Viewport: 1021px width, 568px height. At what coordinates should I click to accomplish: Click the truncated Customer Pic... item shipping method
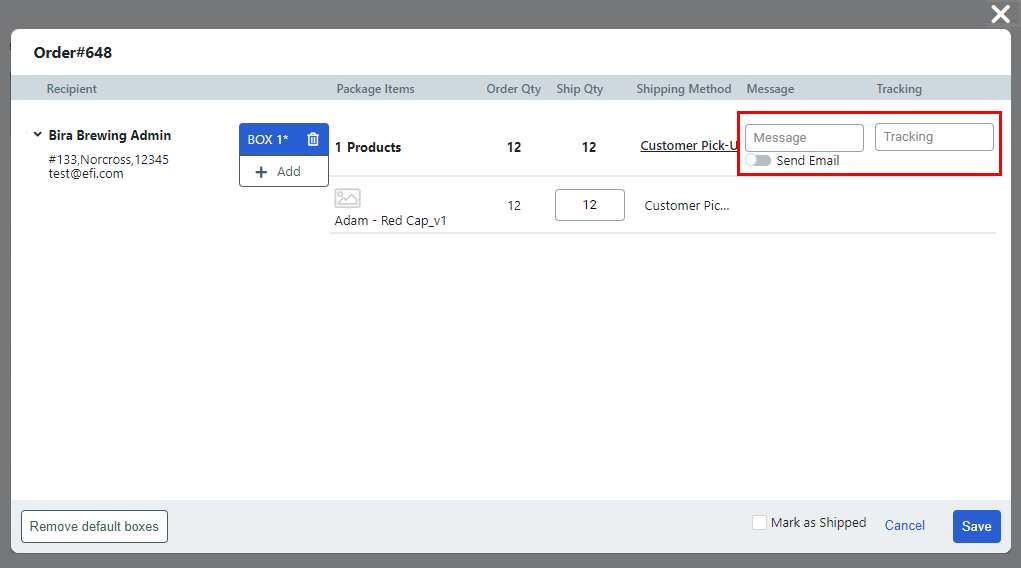[686, 206]
